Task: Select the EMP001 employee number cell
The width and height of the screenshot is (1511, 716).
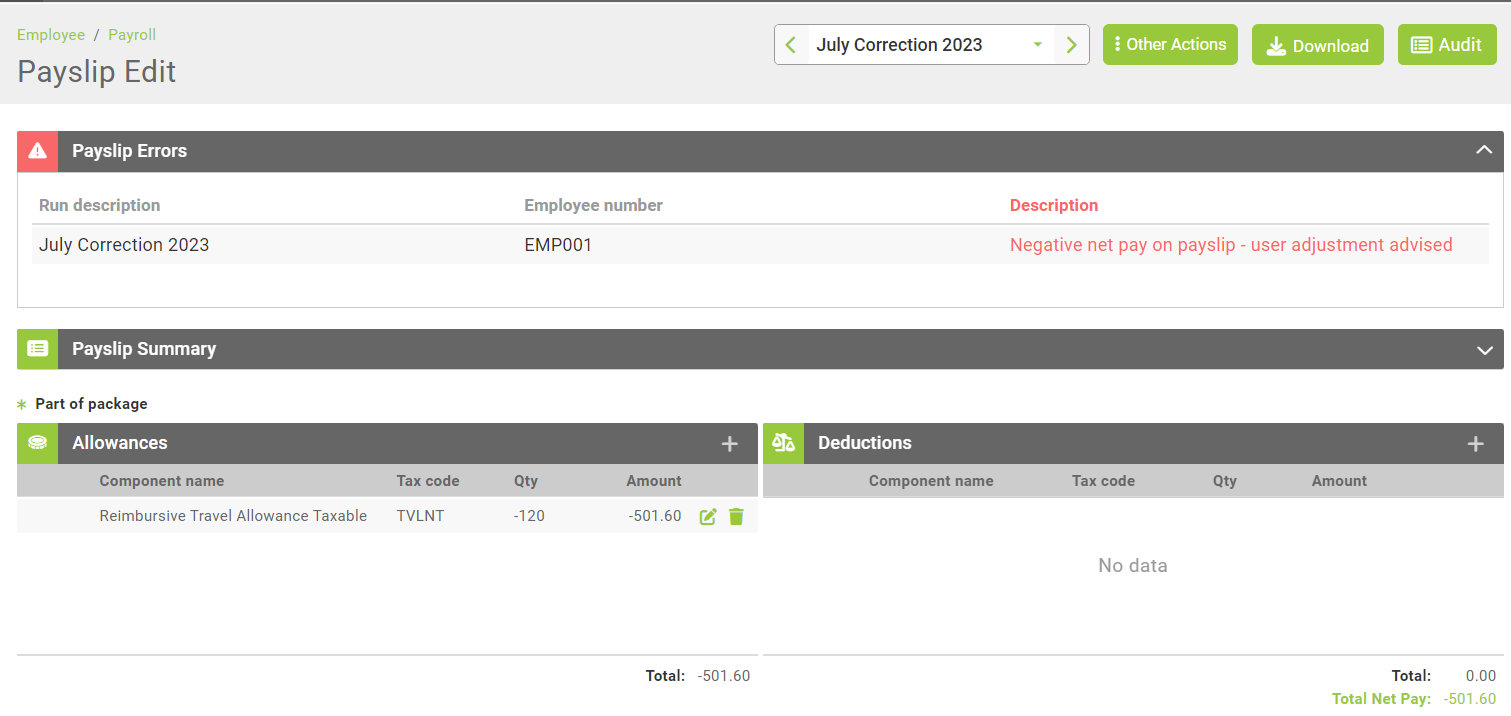Action: [558, 245]
